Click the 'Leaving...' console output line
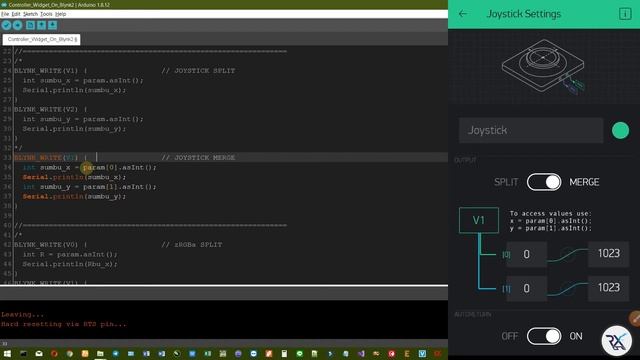Image resolution: width=640 pixels, height=360 pixels. tap(22, 314)
